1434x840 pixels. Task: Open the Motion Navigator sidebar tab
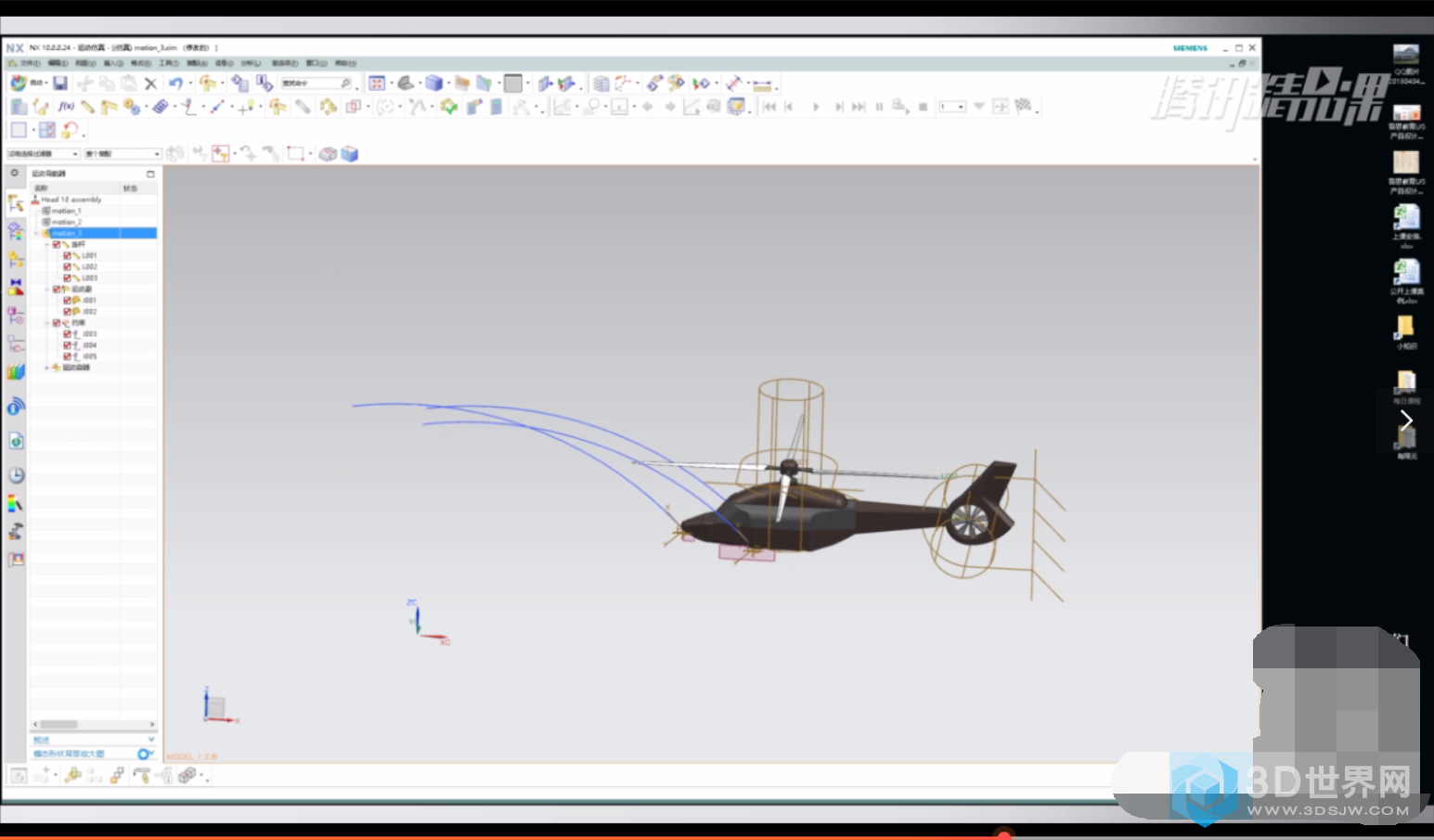[16, 202]
